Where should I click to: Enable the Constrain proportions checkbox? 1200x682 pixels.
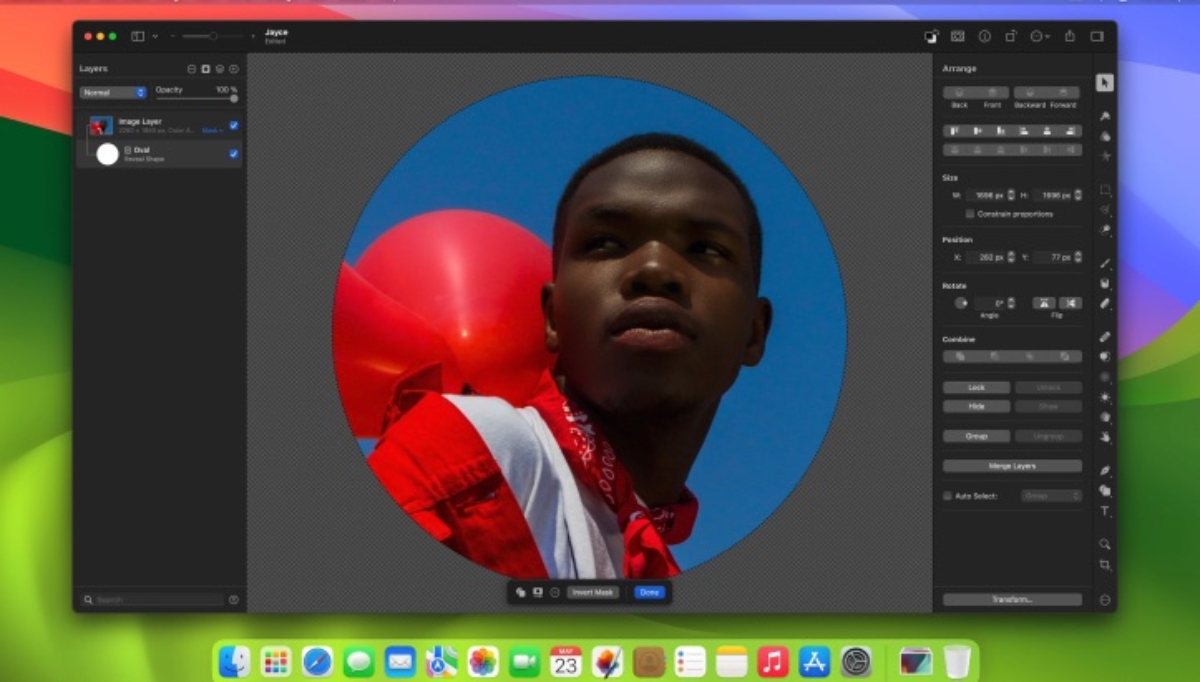[970, 214]
